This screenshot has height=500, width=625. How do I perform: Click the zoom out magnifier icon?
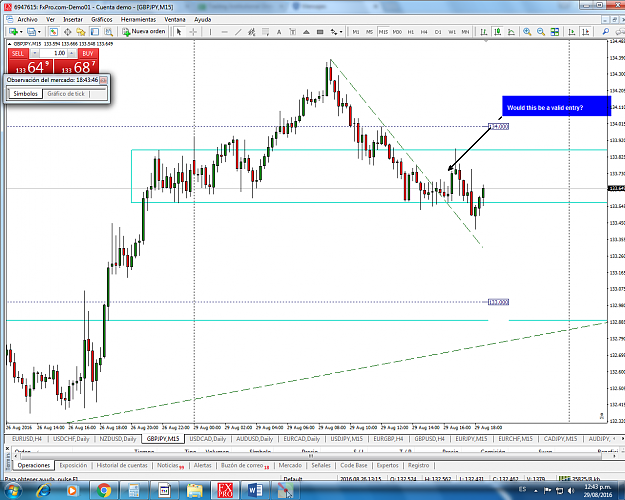[x=540, y=31]
